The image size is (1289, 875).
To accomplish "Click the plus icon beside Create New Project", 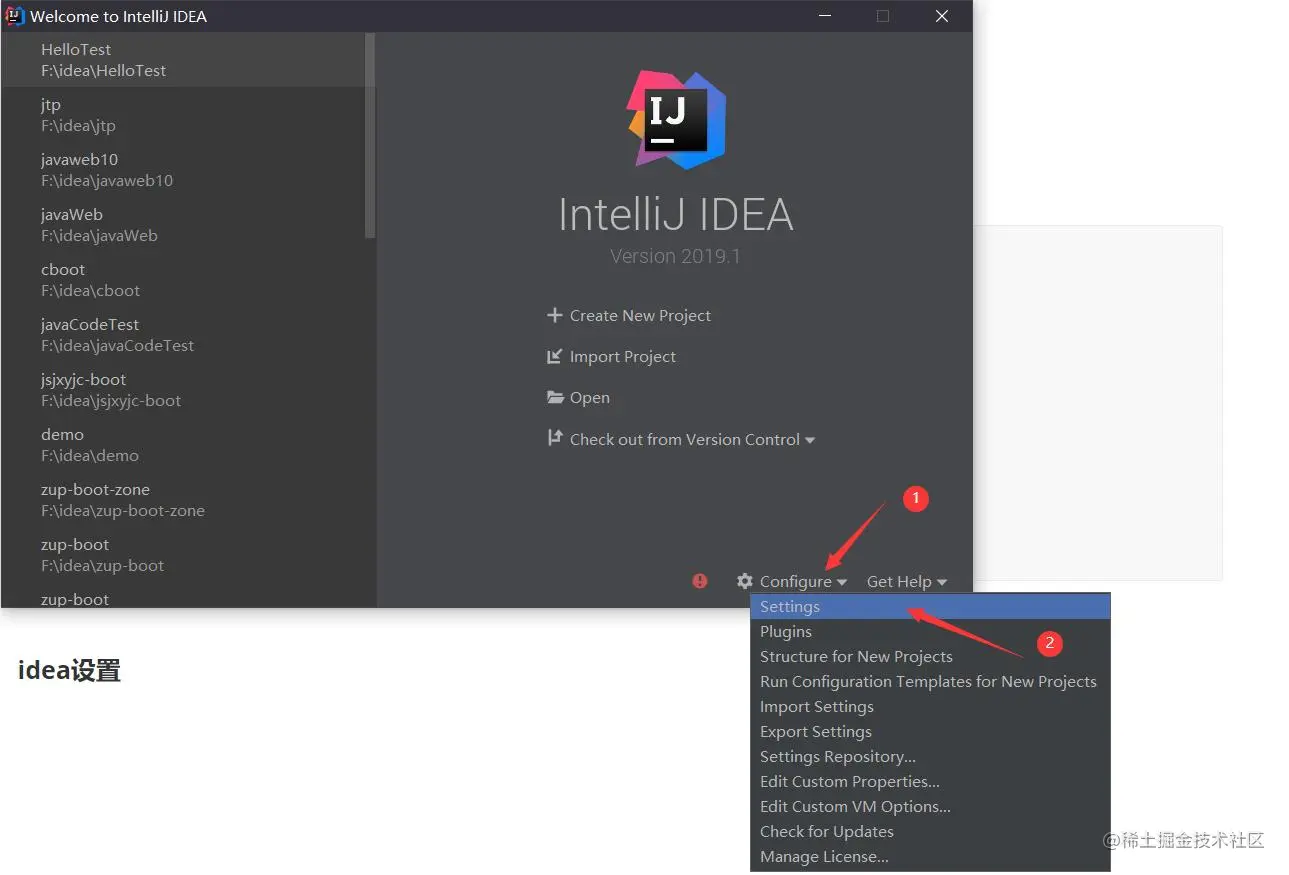I will (555, 315).
